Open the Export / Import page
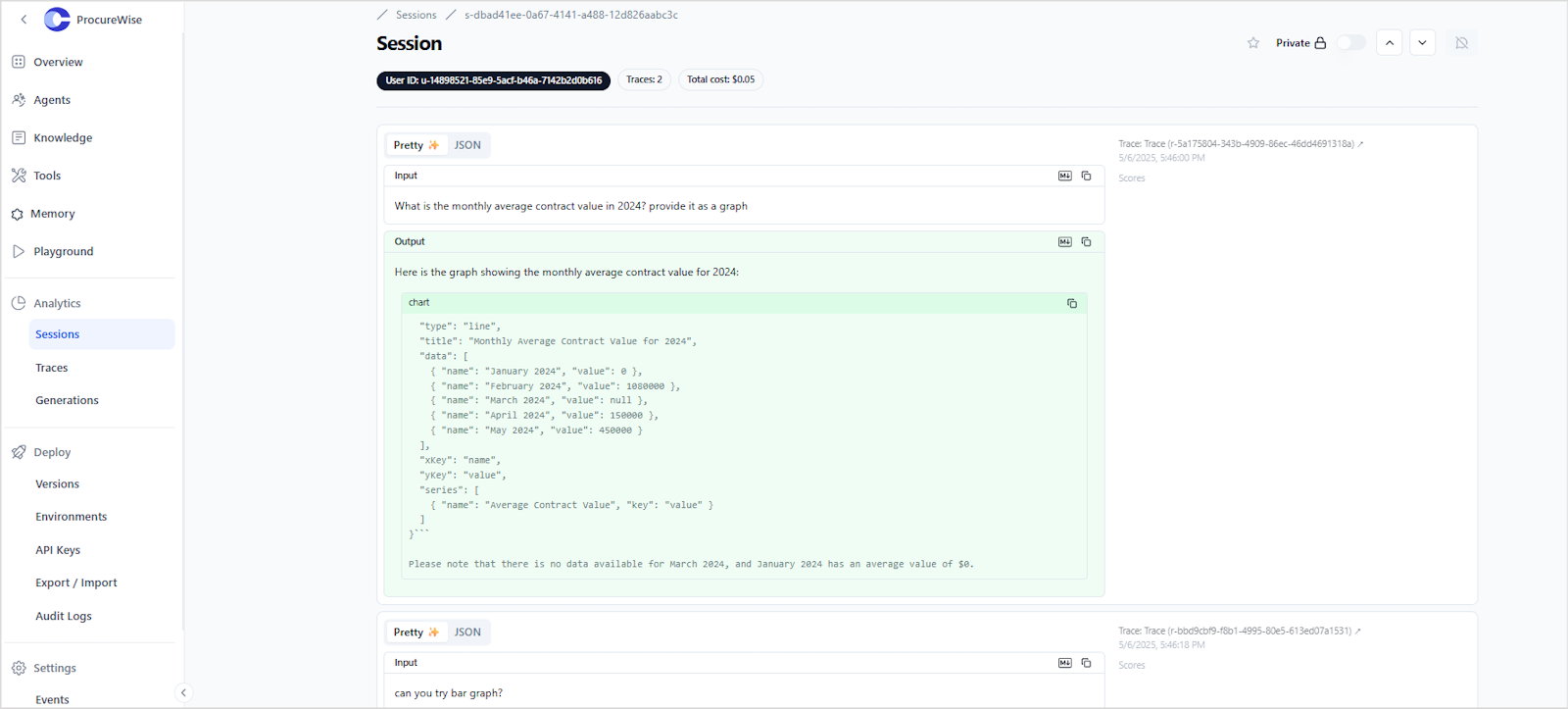 76,582
